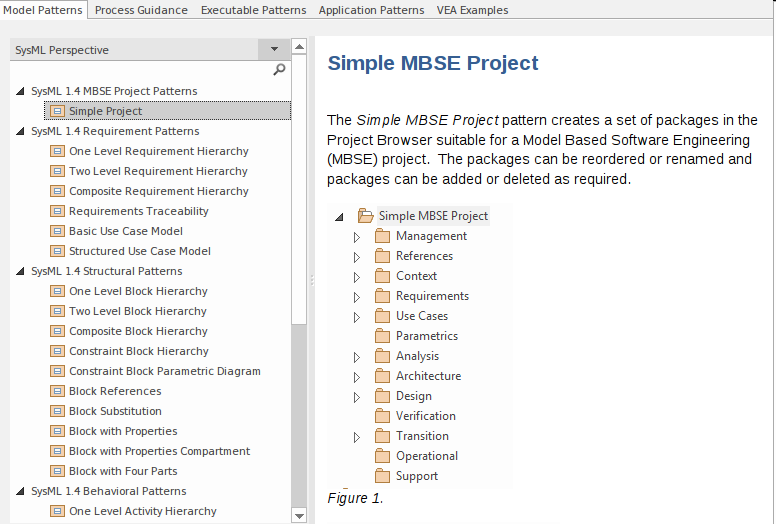Open the Executable Patterns tab
Viewport: 776px width, 524px height.
click(253, 10)
